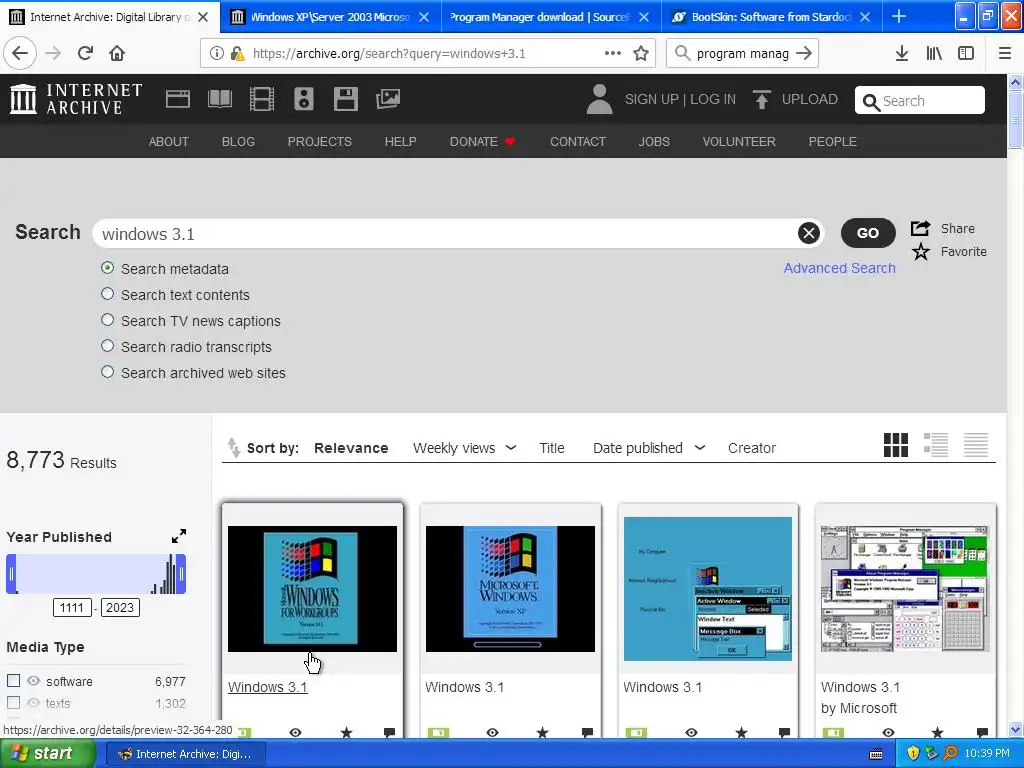The image size is (1024, 768).
Task: Open the texts book icon
Action: pyautogui.click(x=219, y=99)
